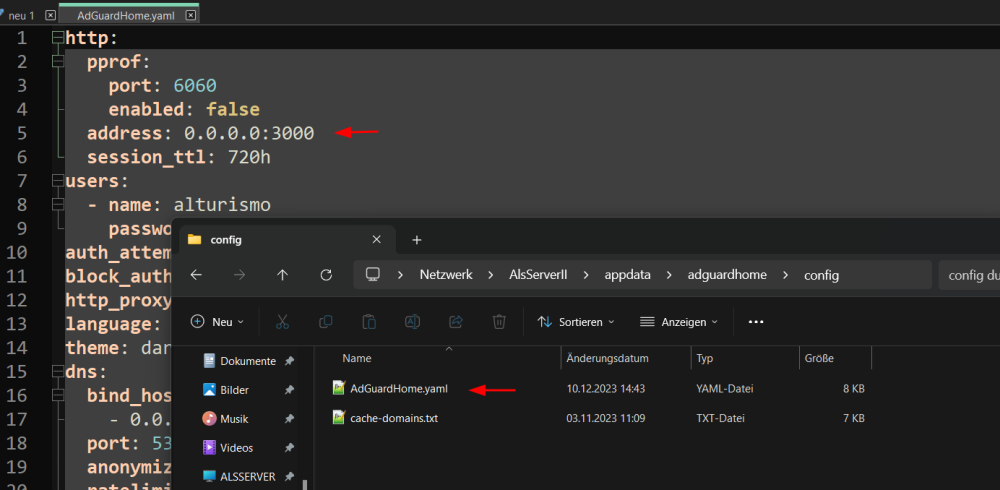Viewport: 1000px width, 490px height.
Task: Open the Neu dropdown menu
Action: tap(217, 322)
